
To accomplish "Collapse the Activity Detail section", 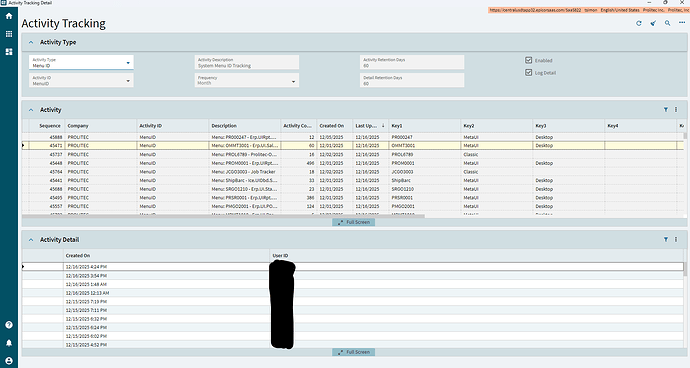I will point(31,240).
